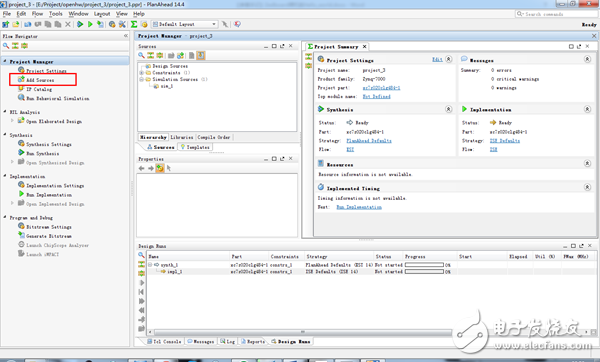Collapse the Implementation section in the navigator
600x362 pixels.
coord(5,176)
